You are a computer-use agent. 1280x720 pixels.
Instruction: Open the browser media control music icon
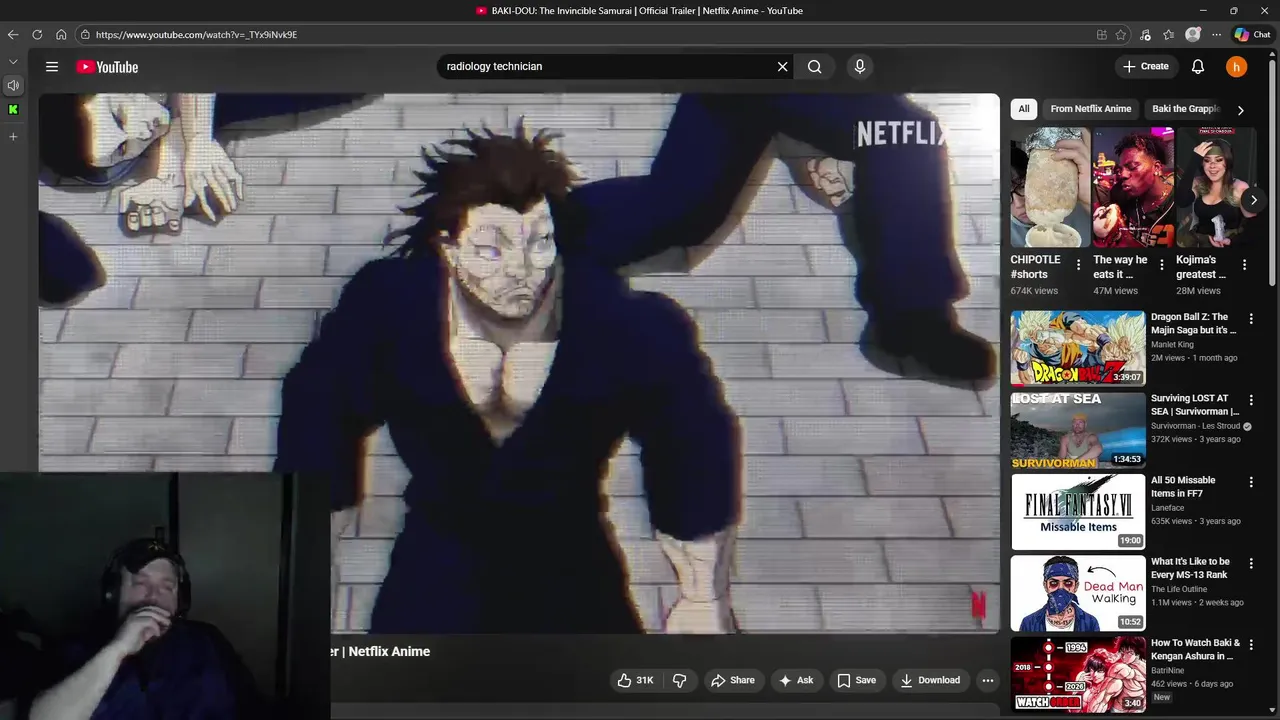[x=1145, y=34]
